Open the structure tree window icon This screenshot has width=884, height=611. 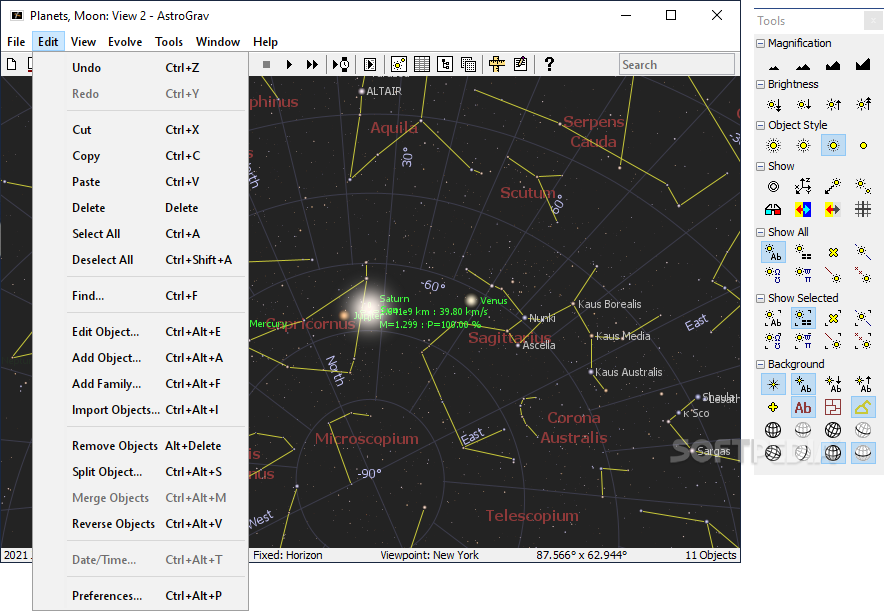coord(445,64)
